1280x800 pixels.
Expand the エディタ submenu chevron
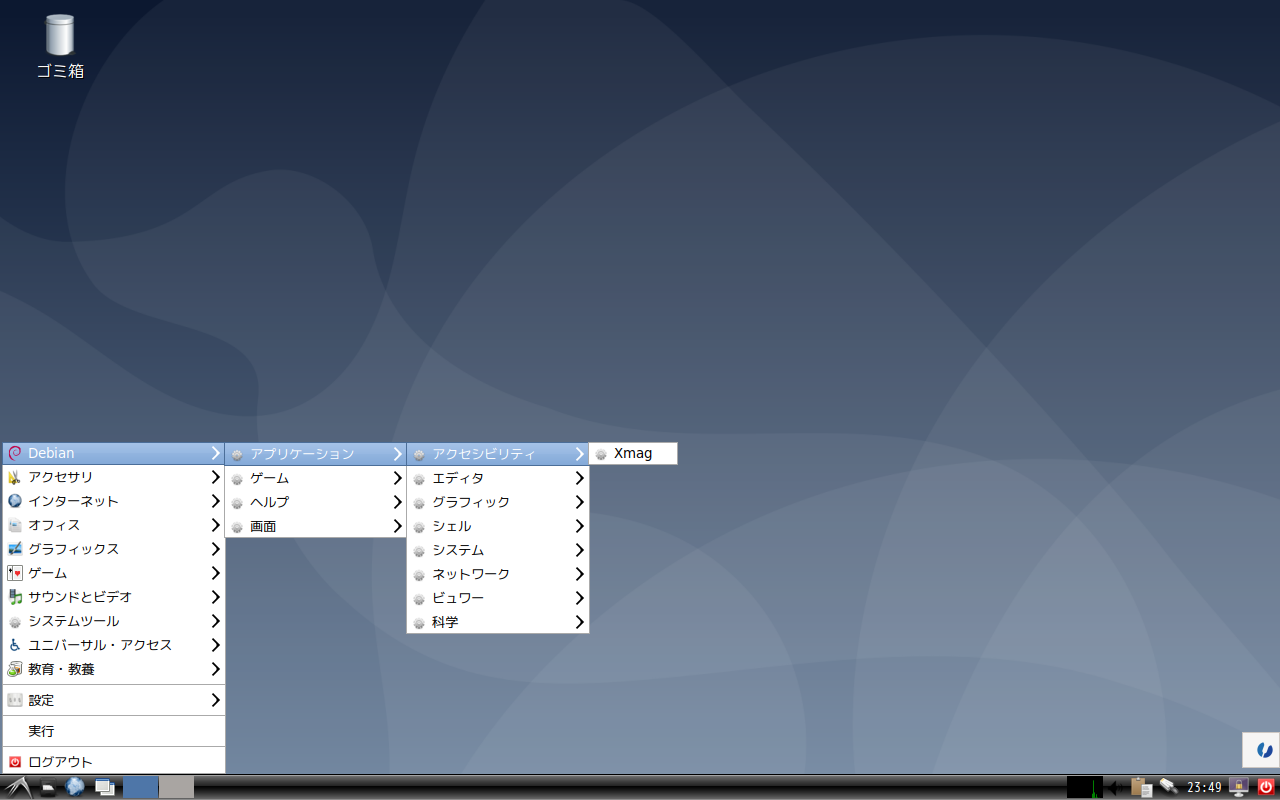579,479
